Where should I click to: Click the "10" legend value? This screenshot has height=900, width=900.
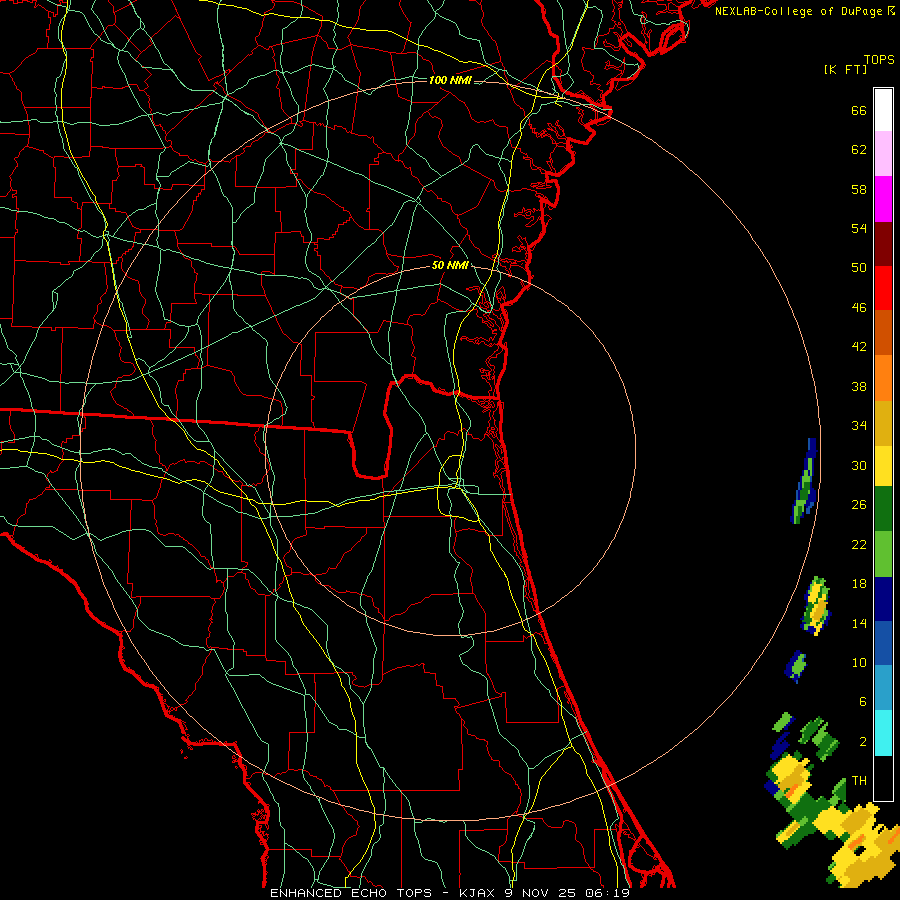(859, 663)
